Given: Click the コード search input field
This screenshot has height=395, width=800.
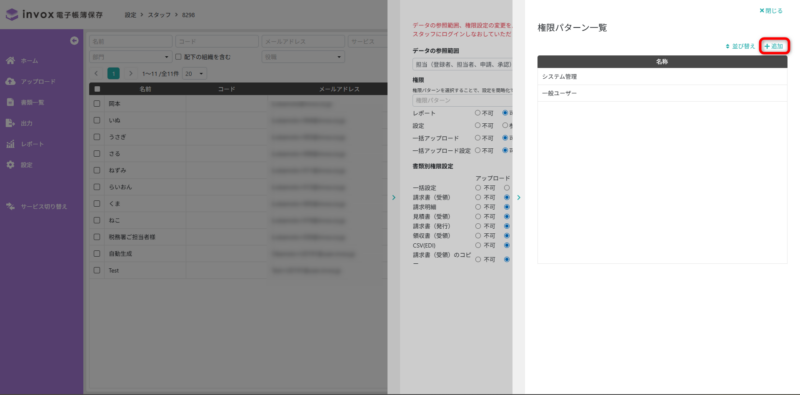Looking at the screenshot, I should (217, 41).
